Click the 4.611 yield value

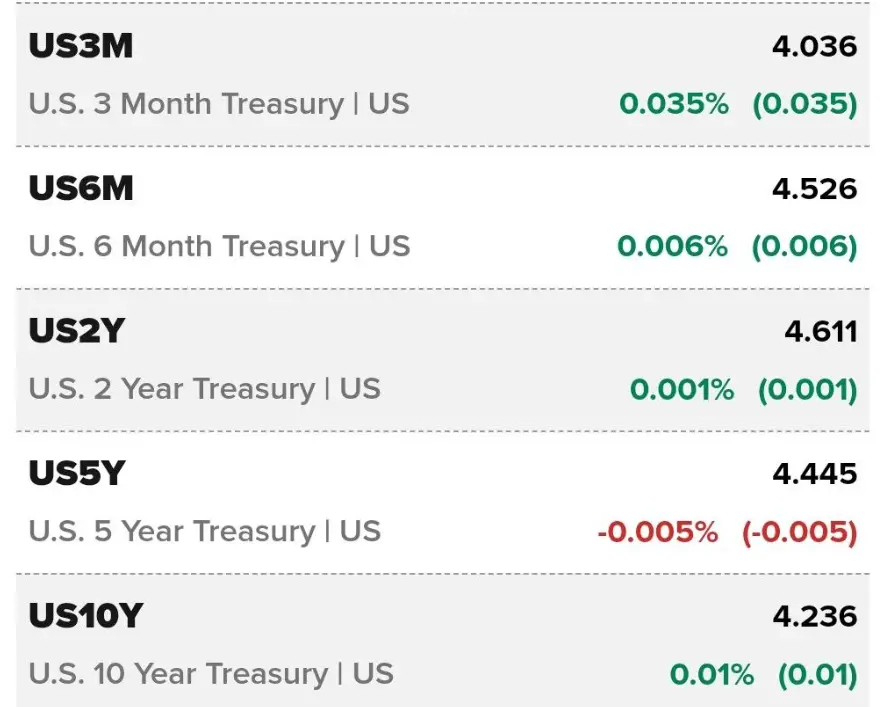821,331
